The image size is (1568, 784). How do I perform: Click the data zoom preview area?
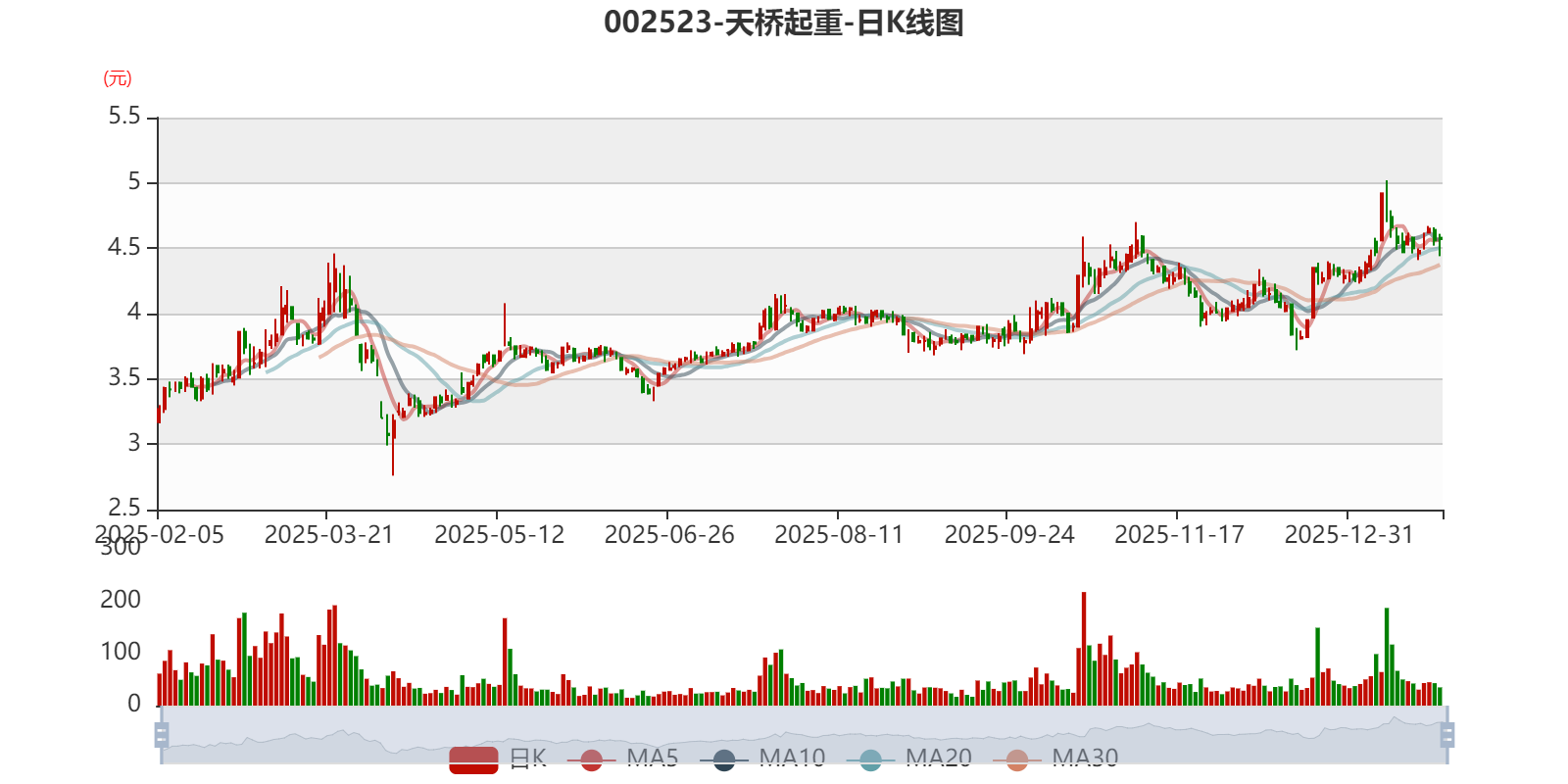click(805, 734)
